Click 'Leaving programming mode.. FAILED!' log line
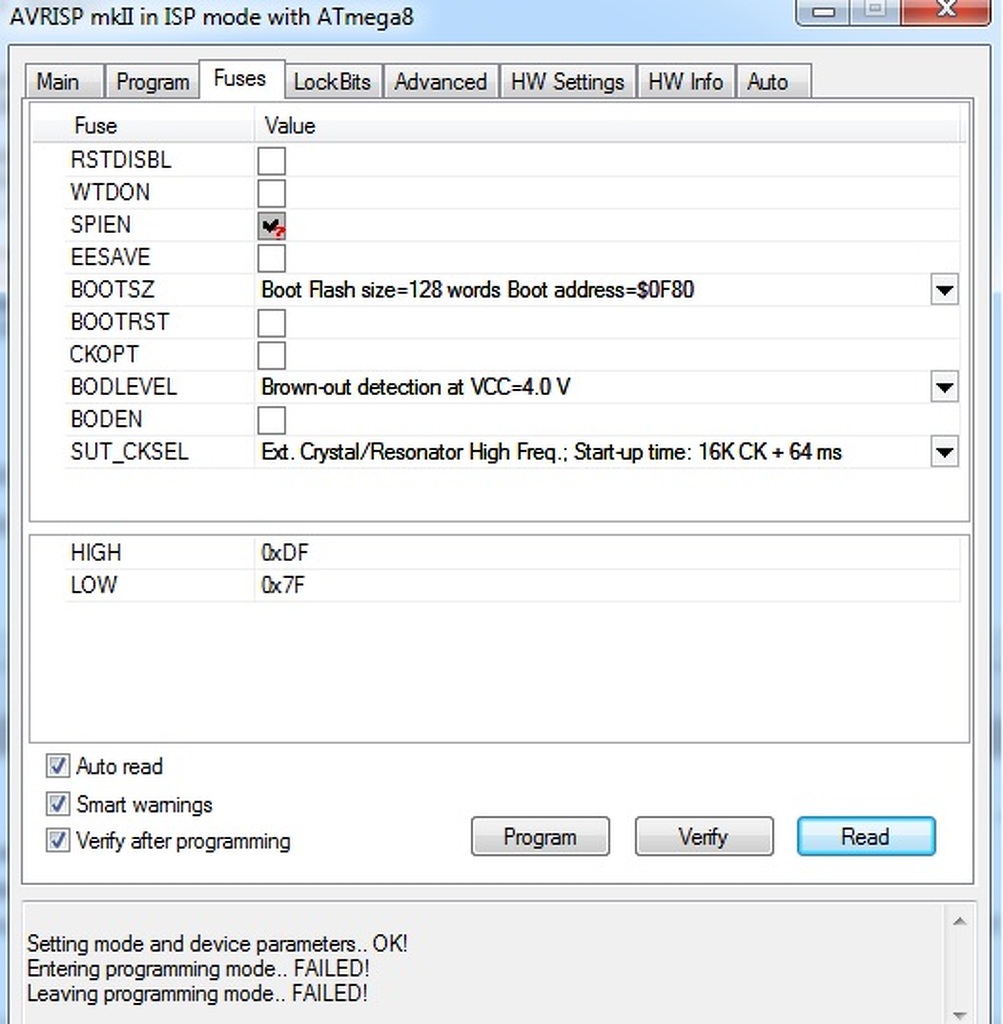The image size is (1003, 1024). (197, 993)
